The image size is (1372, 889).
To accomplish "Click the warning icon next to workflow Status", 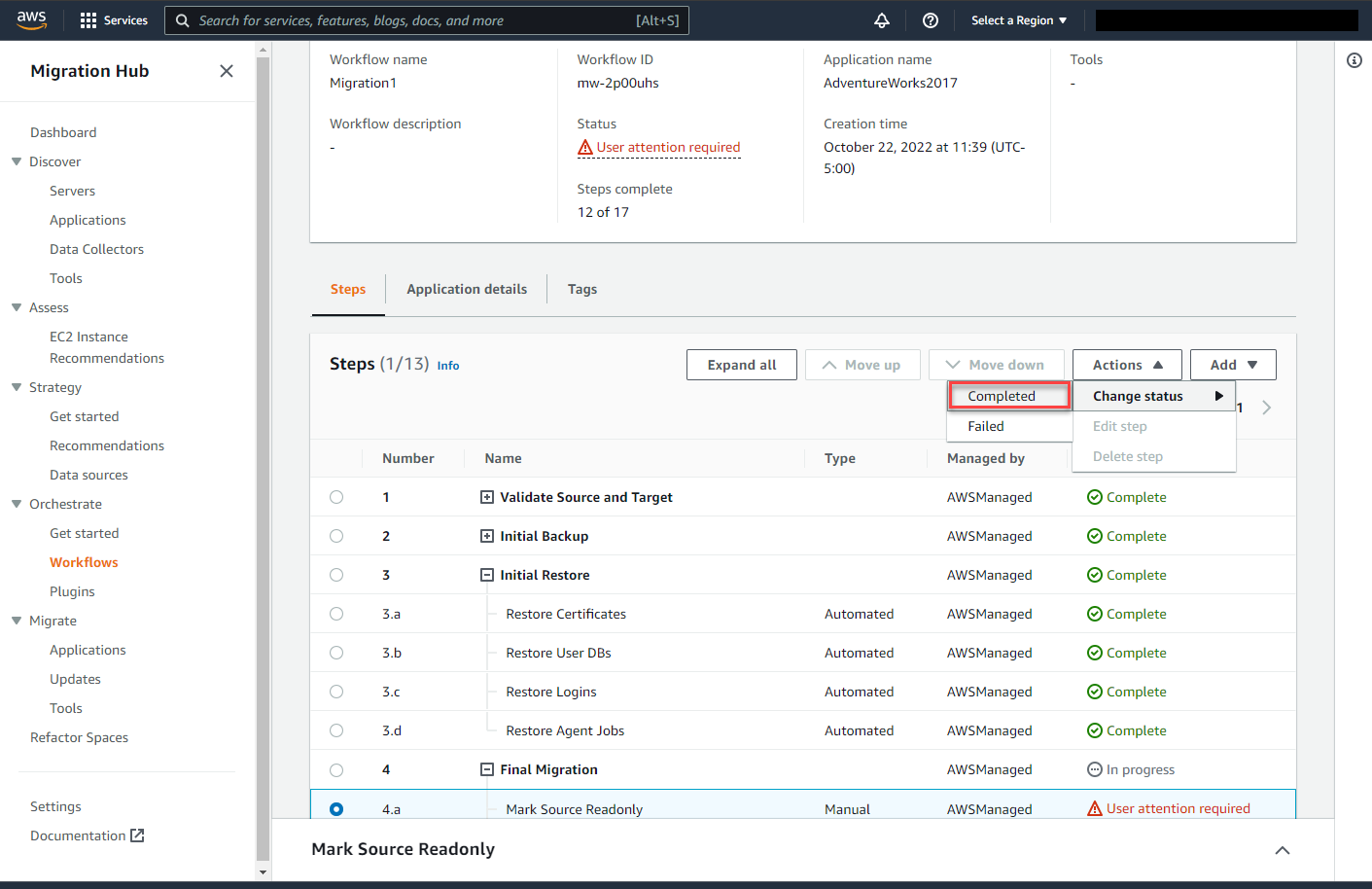I will [x=585, y=148].
